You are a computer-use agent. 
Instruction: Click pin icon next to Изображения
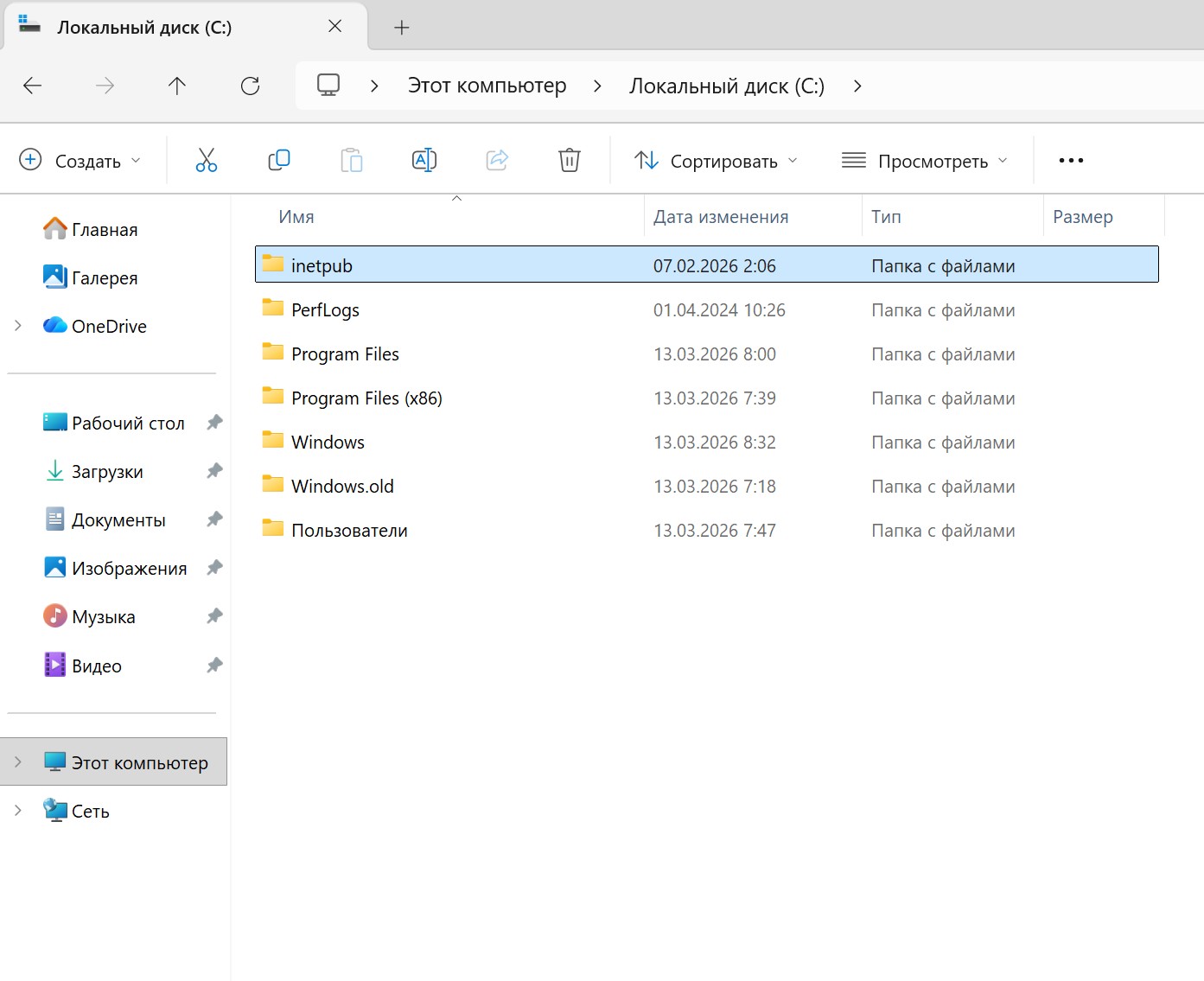pos(214,568)
